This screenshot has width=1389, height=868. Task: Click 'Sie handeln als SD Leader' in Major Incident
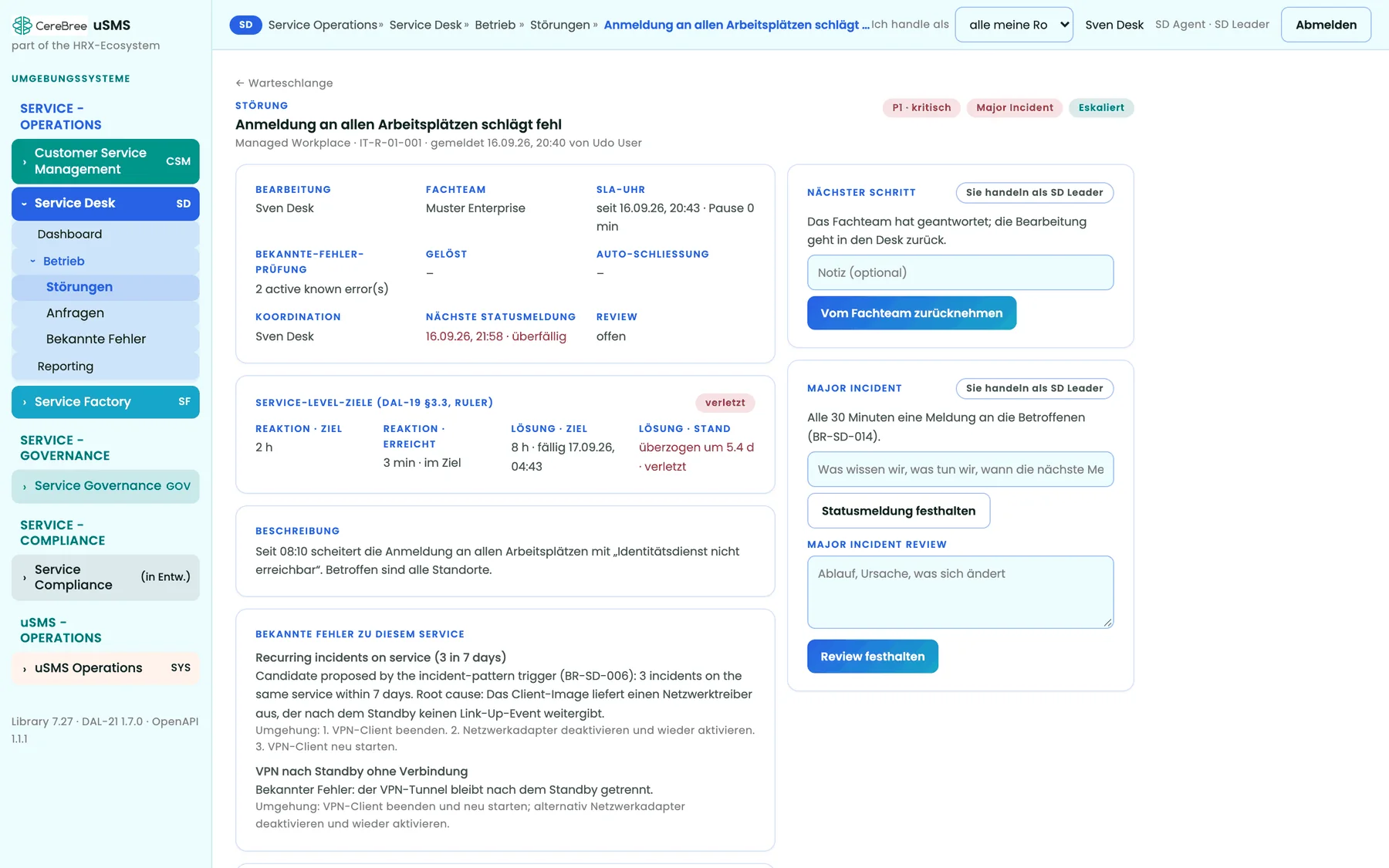tap(1034, 388)
